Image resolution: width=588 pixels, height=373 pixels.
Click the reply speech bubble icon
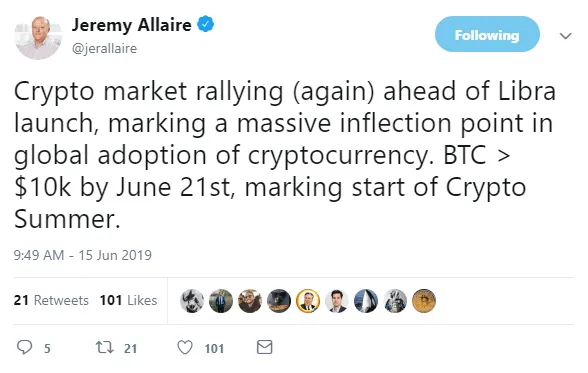tap(25, 347)
